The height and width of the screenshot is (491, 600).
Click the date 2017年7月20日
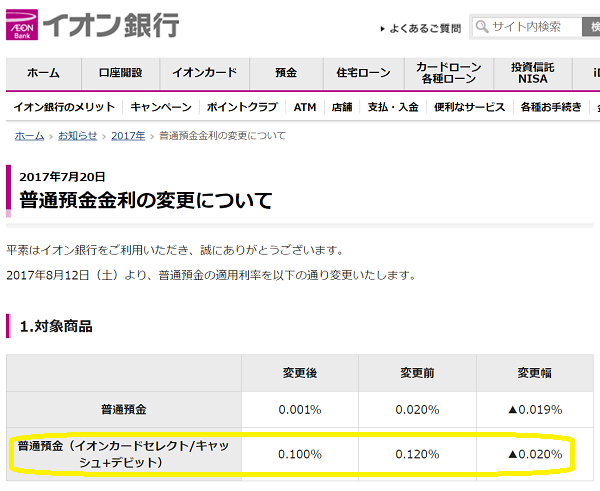click(62, 177)
